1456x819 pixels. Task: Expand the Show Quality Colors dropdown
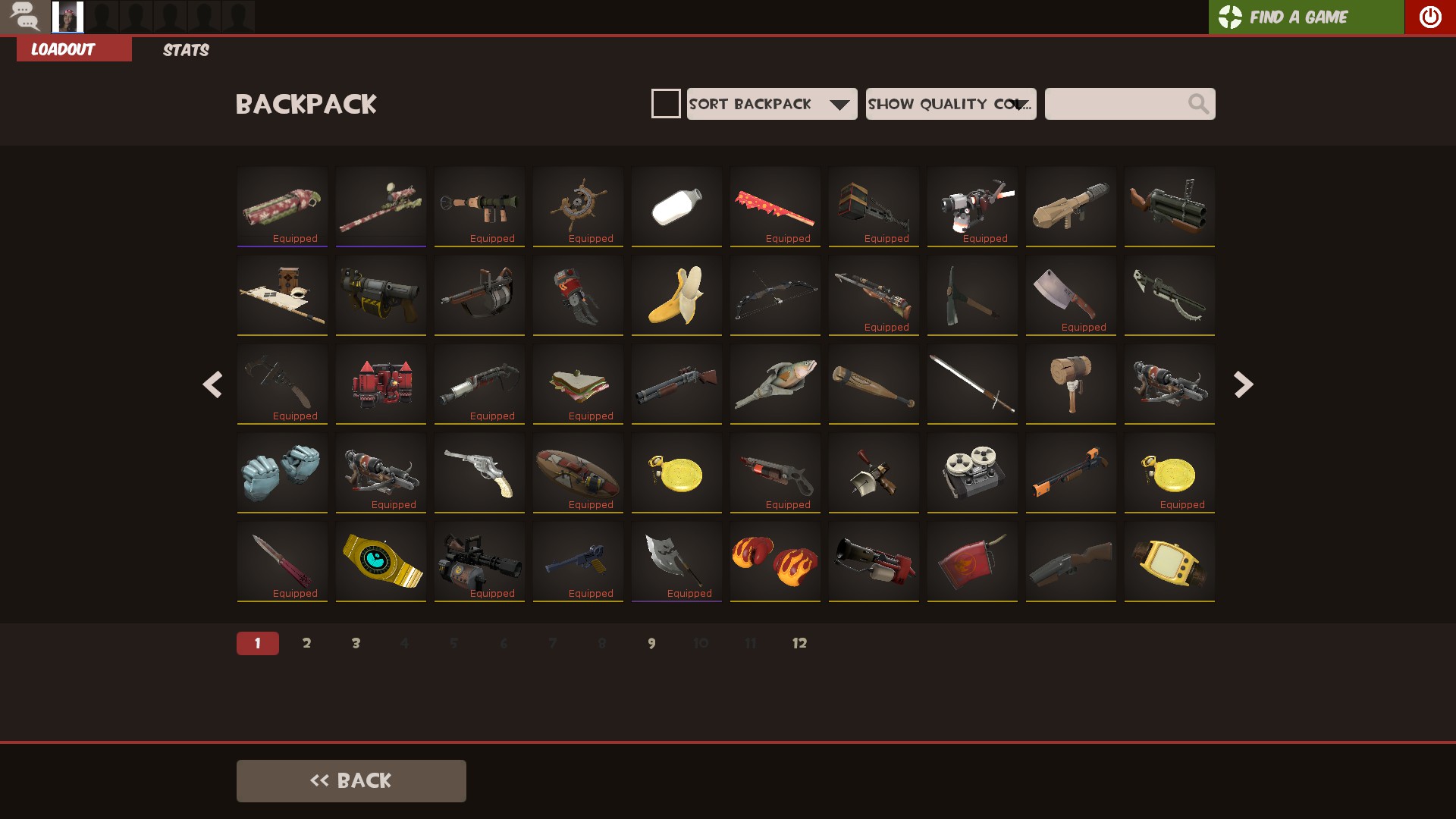[x=951, y=104]
